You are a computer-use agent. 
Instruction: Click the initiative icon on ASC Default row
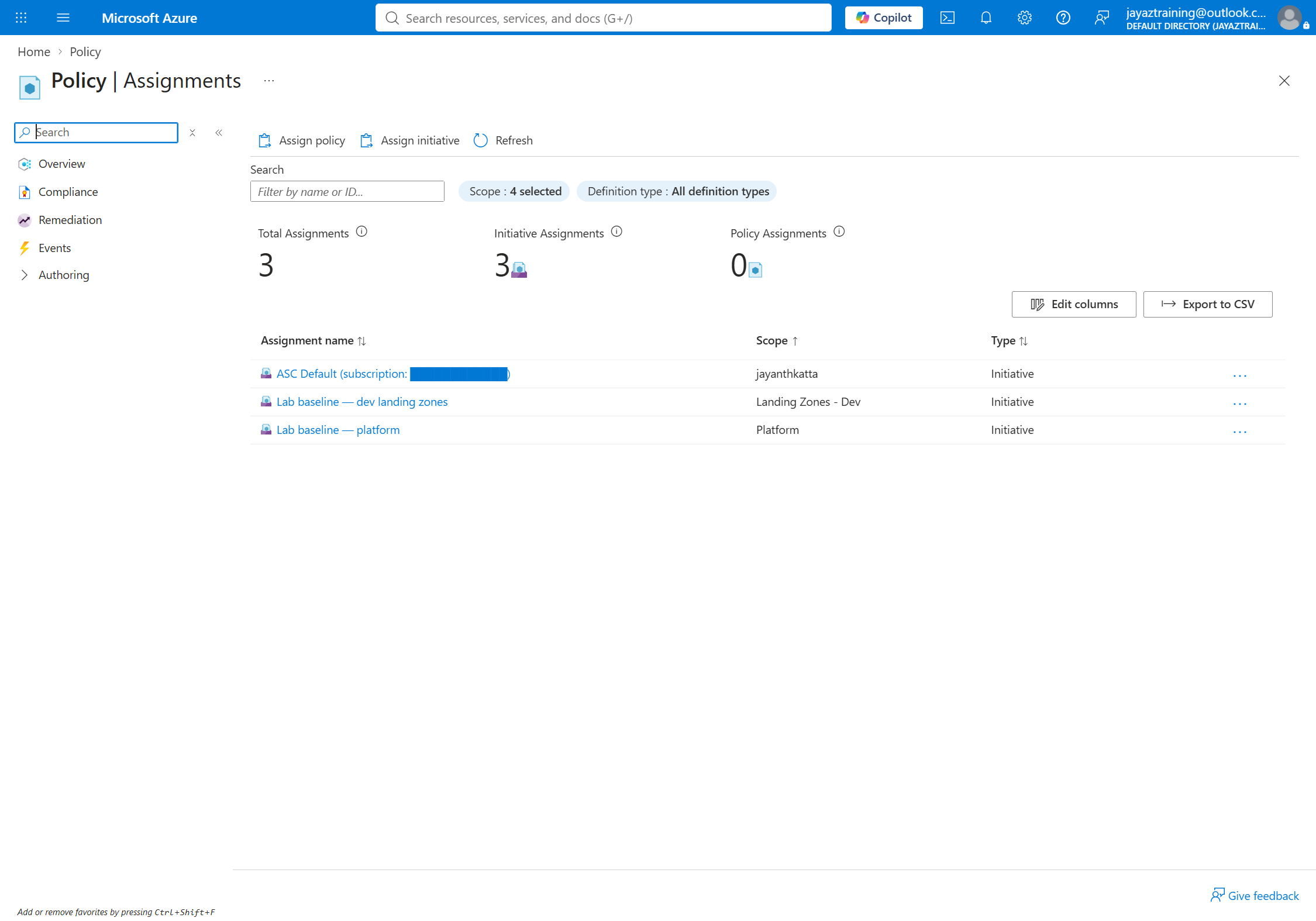point(266,373)
